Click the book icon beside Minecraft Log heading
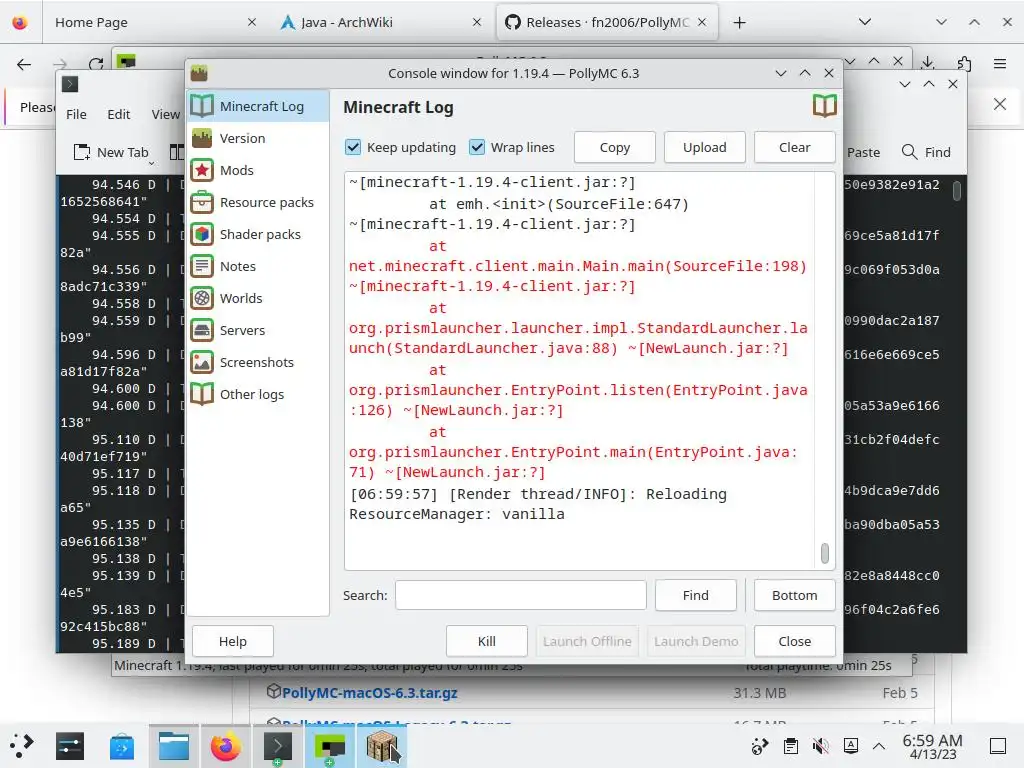The width and height of the screenshot is (1024, 768). tap(824, 105)
